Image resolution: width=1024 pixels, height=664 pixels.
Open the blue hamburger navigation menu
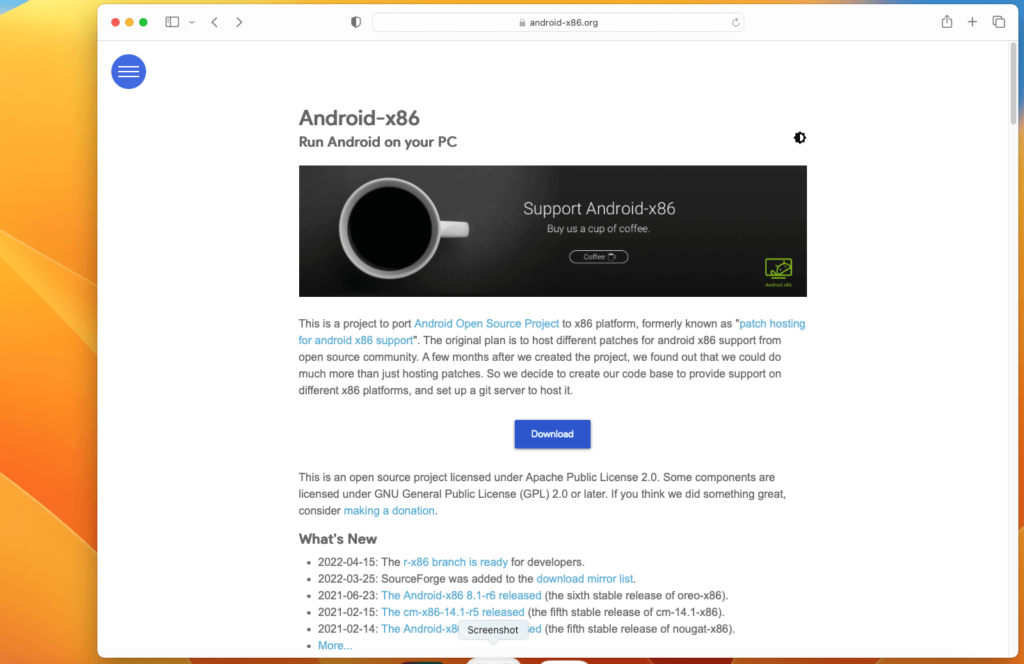click(128, 71)
